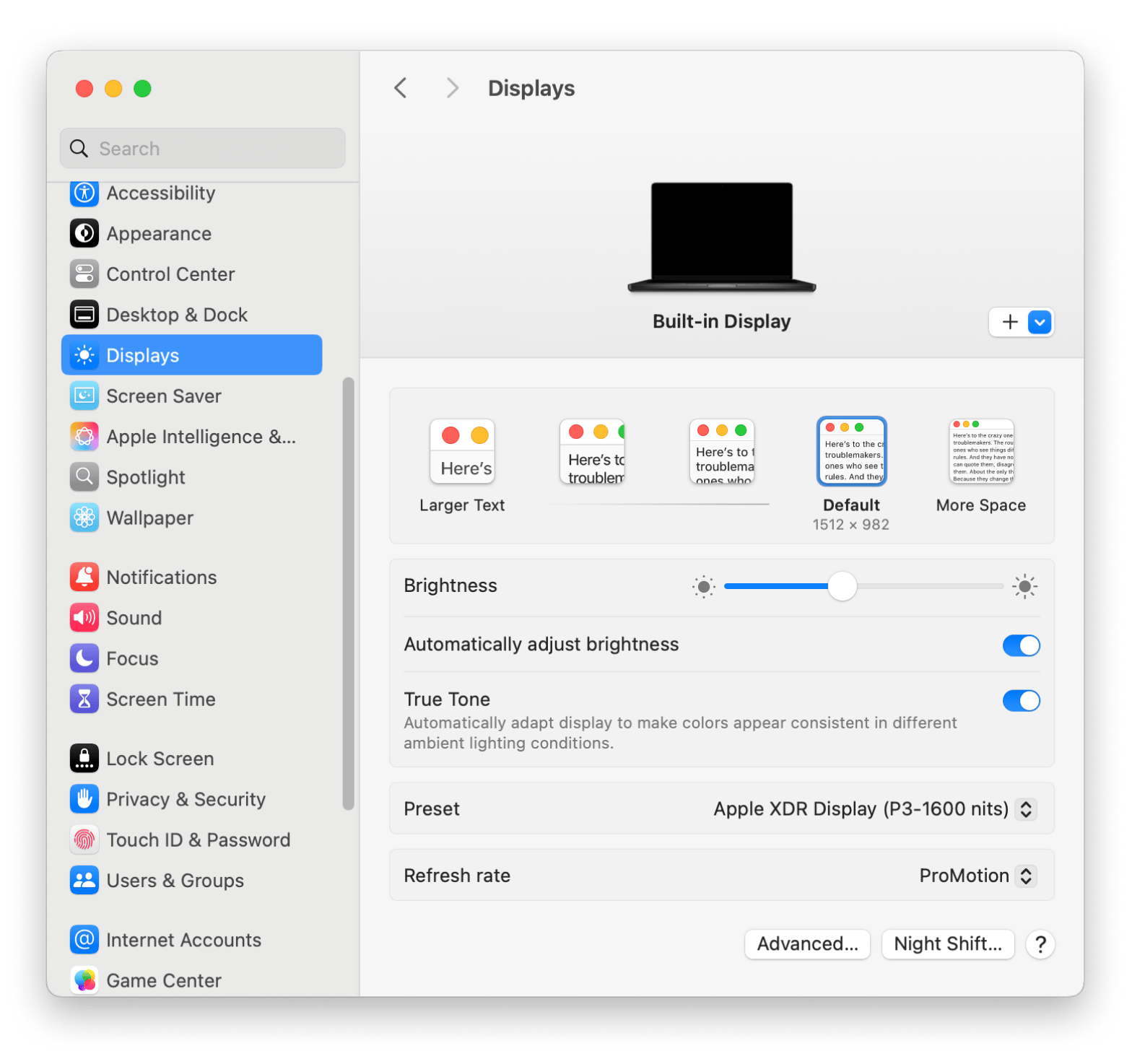Open the Notifications bell icon
Image resolution: width=1132 pixels, height=1064 pixels.
(x=84, y=577)
